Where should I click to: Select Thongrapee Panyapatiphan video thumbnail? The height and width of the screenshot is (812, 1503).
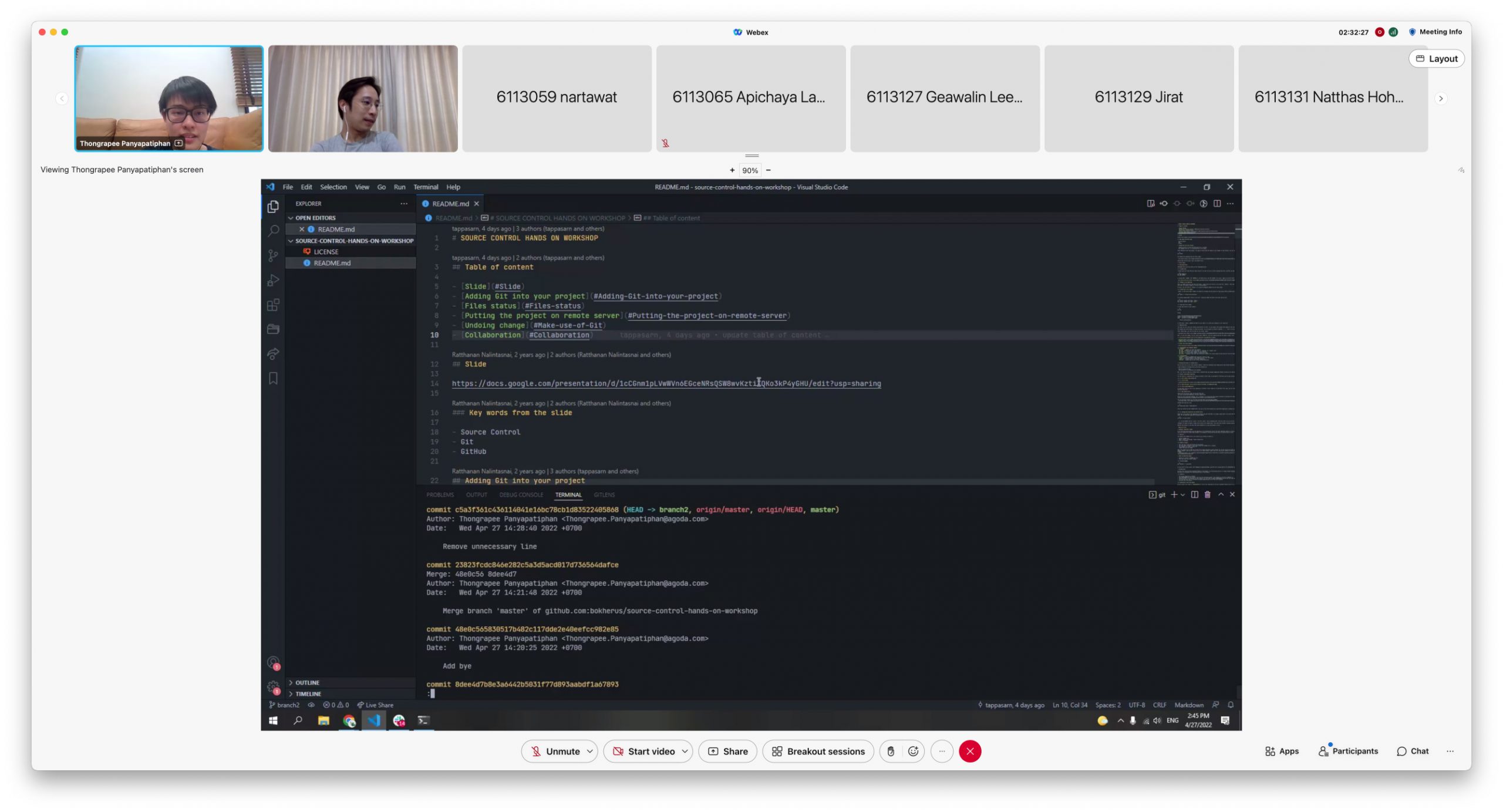[x=169, y=98]
